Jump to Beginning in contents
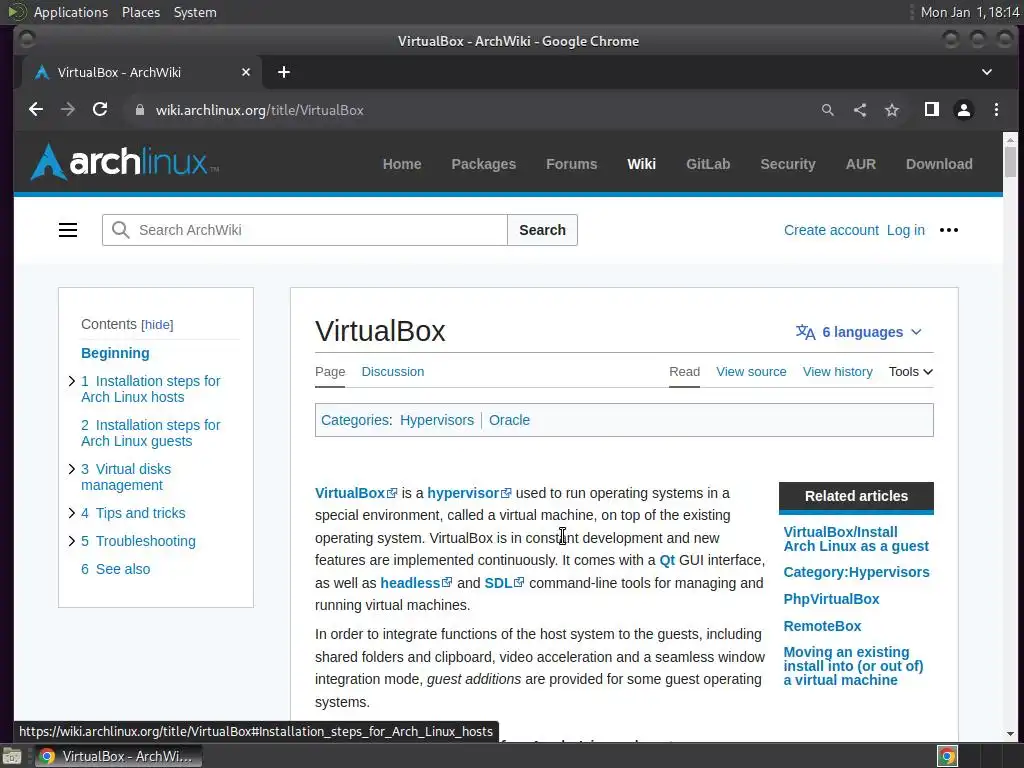 point(115,353)
